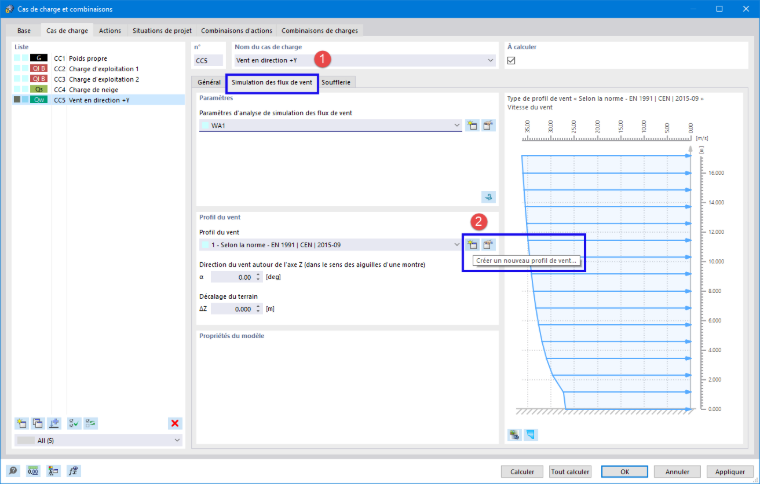Image resolution: width=760 pixels, height=484 pixels.
Task: Switch to the Général sub-tab
Action: tap(209, 82)
